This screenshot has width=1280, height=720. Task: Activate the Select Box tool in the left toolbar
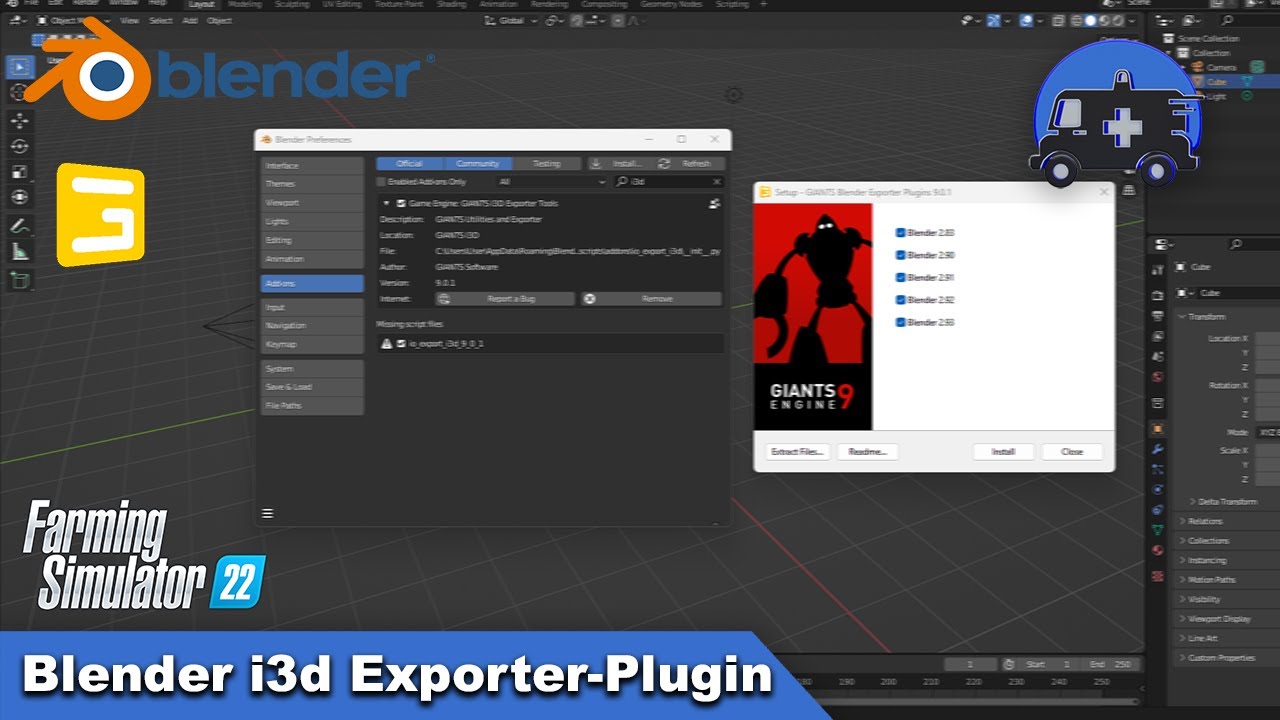pyautogui.click(x=20, y=68)
